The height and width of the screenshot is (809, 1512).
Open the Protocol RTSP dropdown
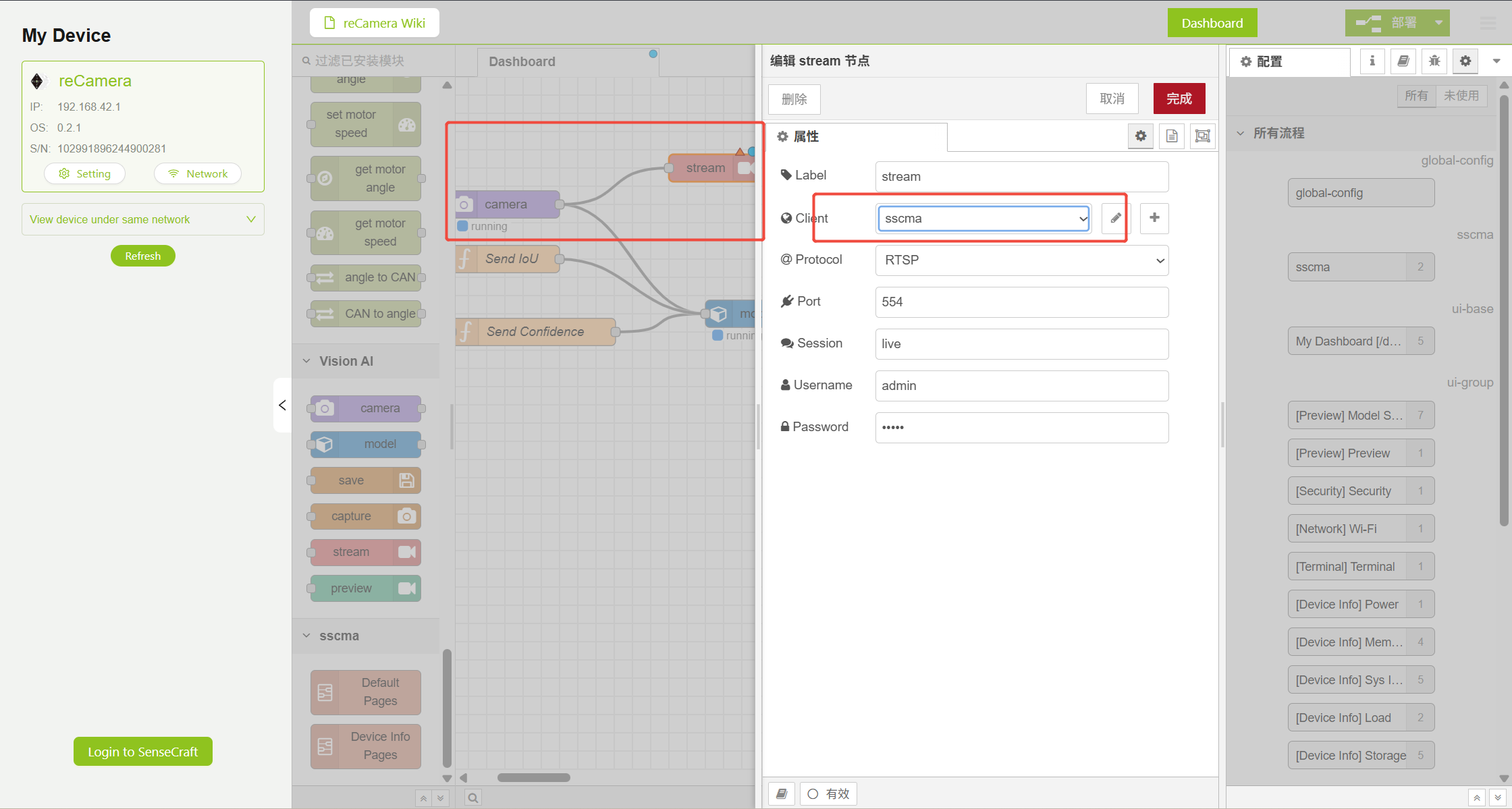coord(1021,260)
